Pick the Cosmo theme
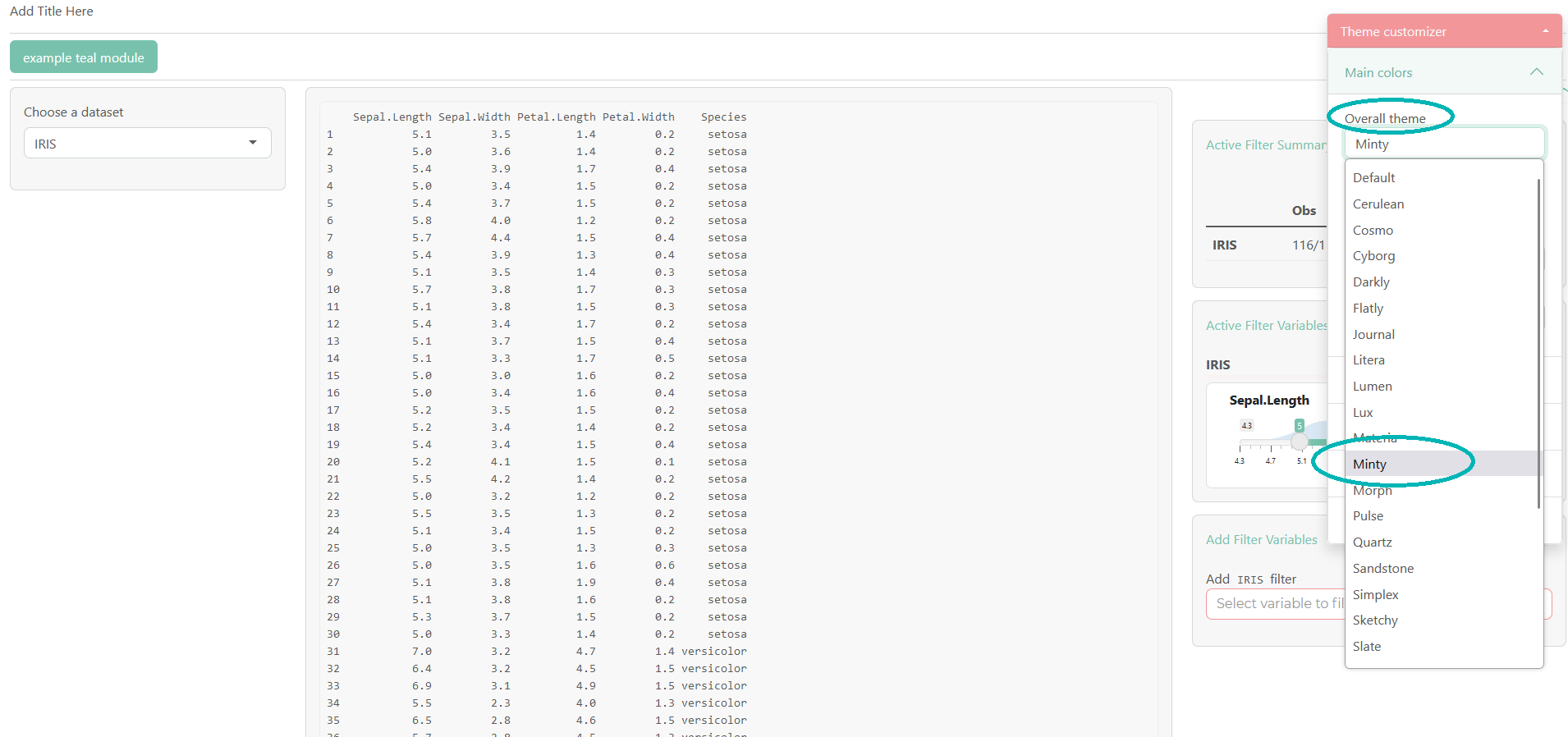The image size is (1568, 737). click(1373, 231)
